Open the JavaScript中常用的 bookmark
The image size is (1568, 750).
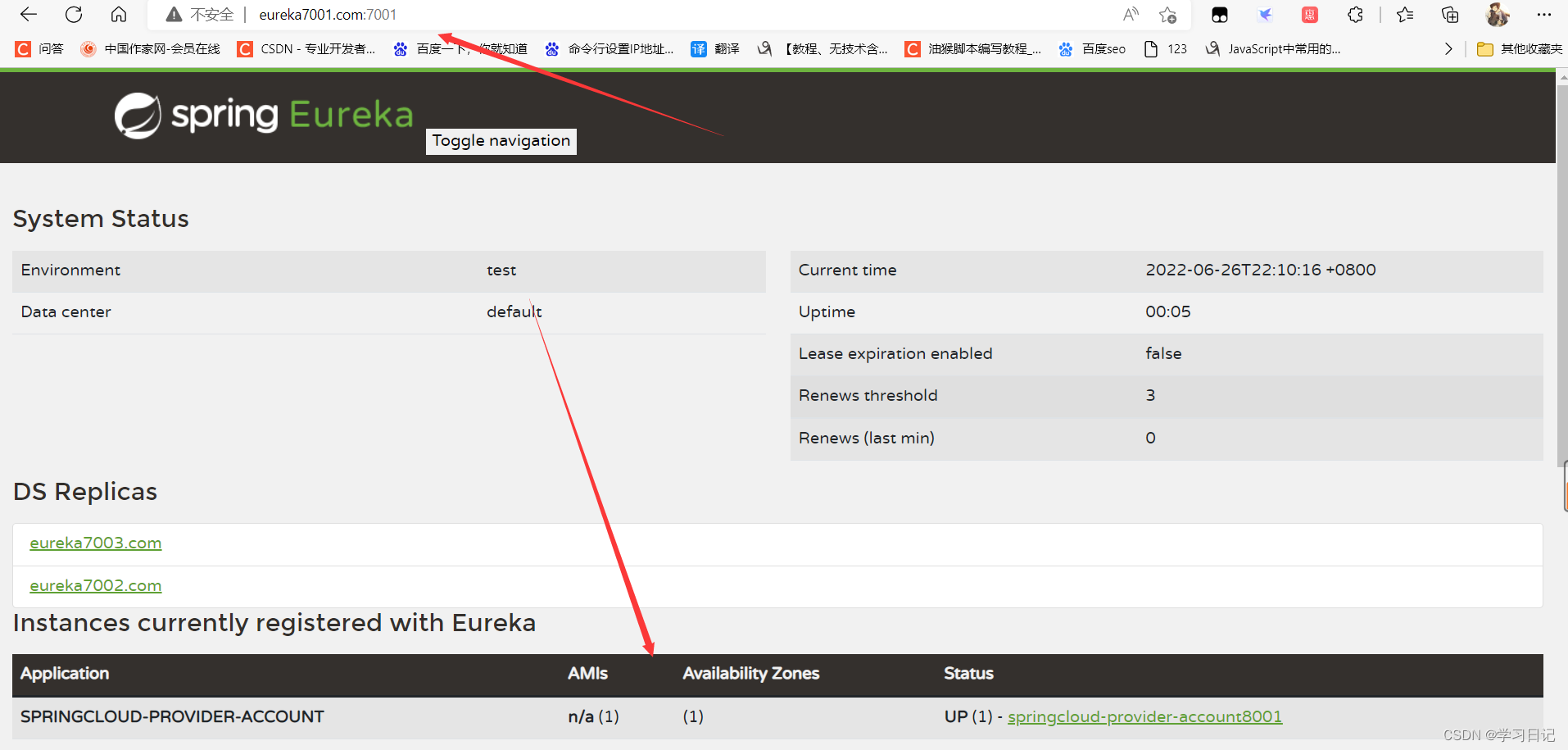pos(1273,49)
